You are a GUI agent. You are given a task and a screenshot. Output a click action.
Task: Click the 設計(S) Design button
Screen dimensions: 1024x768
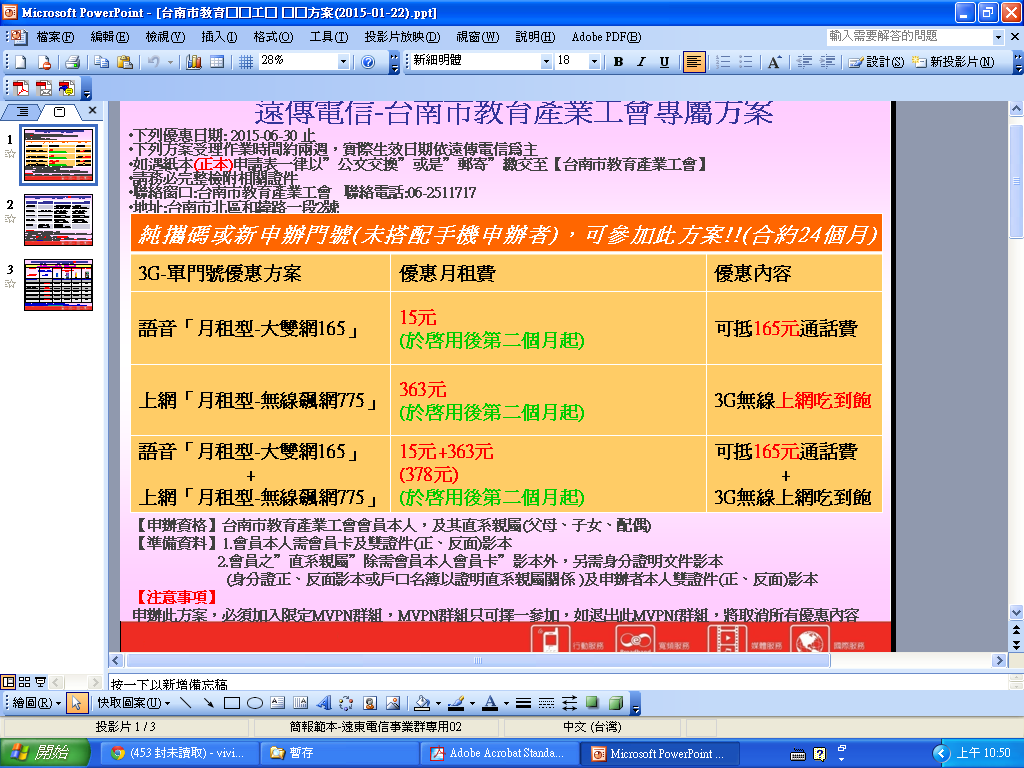click(x=876, y=62)
